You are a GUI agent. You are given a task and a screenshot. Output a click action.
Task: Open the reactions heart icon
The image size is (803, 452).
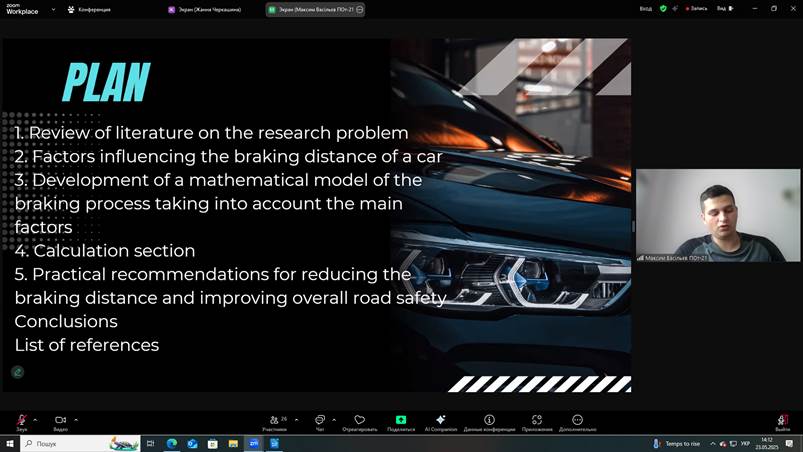point(360,420)
